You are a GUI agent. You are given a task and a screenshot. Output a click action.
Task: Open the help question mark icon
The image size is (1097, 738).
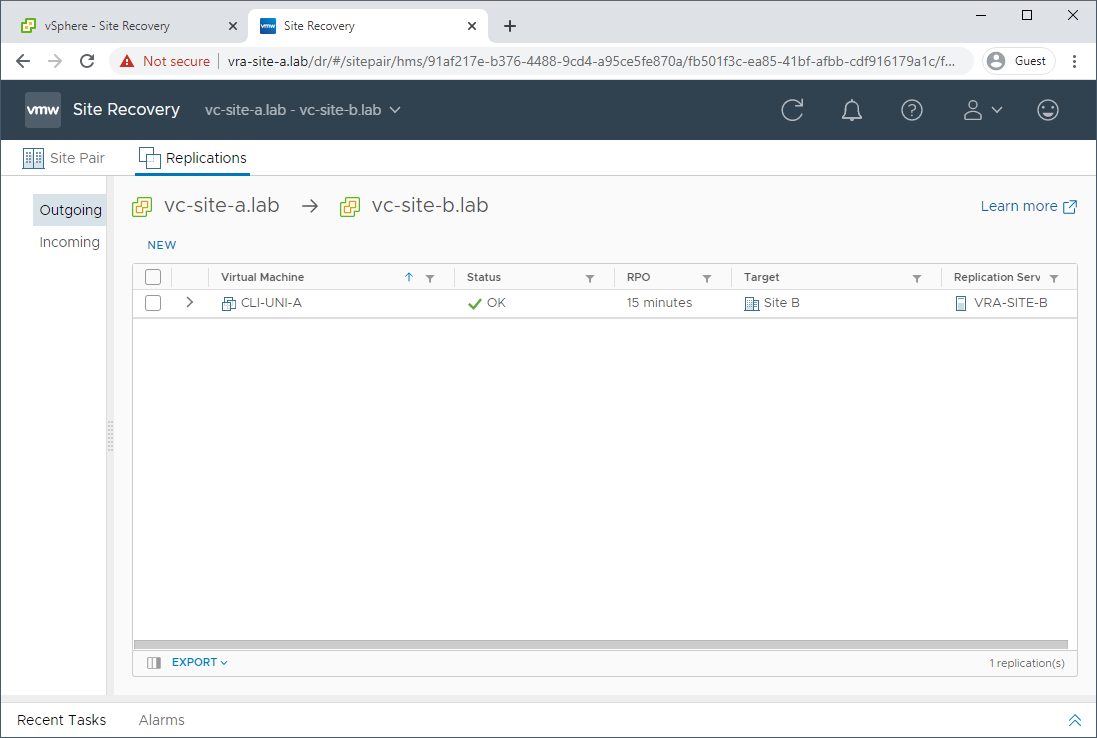pos(912,110)
